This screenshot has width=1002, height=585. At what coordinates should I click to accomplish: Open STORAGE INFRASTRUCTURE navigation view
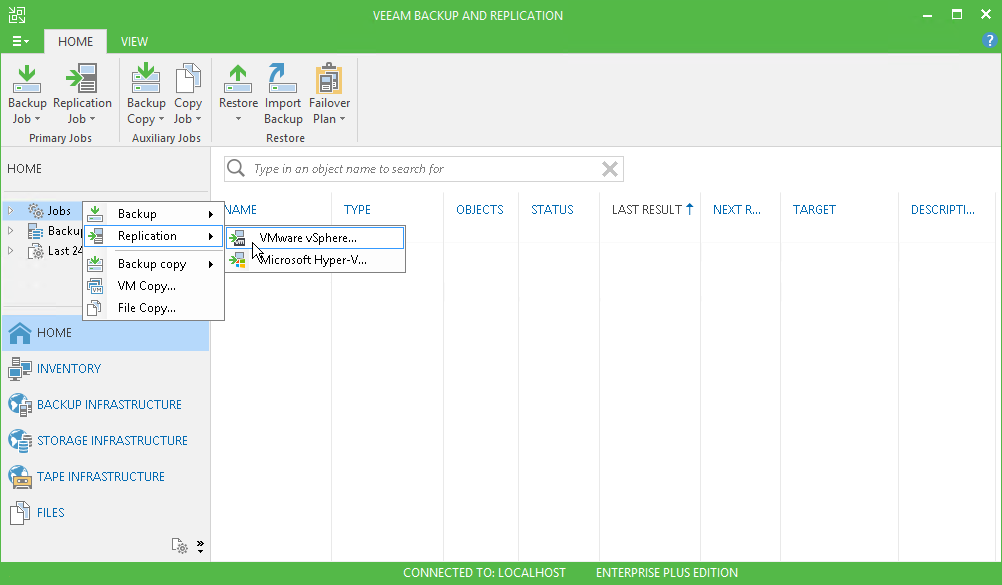(x=105, y=441)
